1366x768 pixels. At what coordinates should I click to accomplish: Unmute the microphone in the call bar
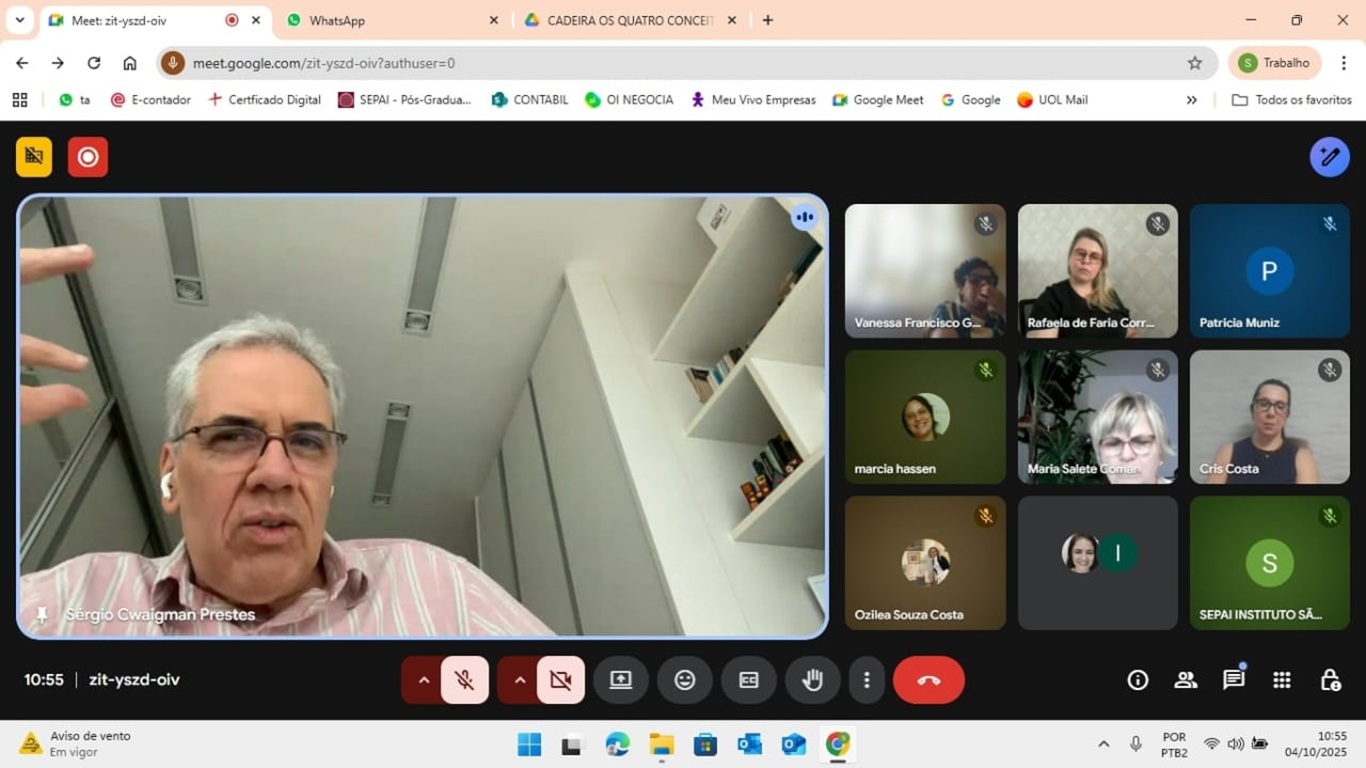pyautogui.click(x=464, y=680)
